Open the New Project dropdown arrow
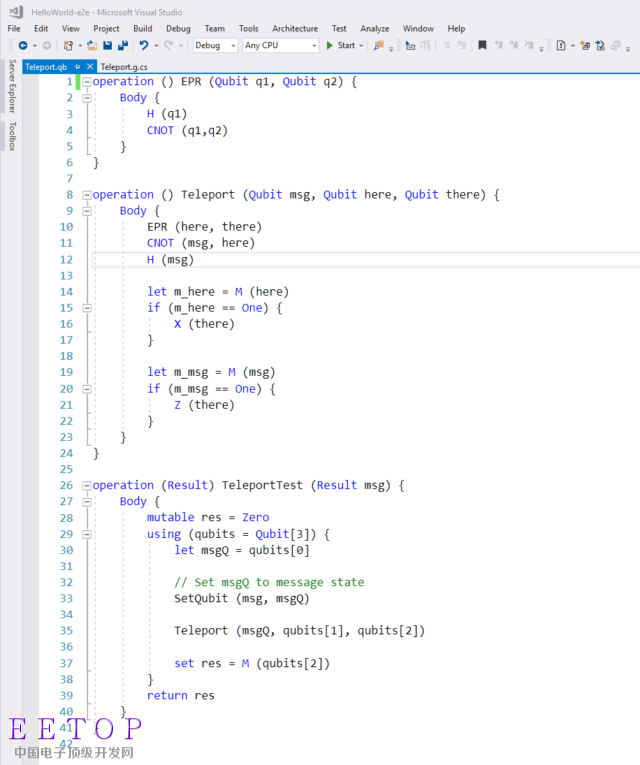The height and width of the screenshot is (765, 640). click(x=80, y=46)
